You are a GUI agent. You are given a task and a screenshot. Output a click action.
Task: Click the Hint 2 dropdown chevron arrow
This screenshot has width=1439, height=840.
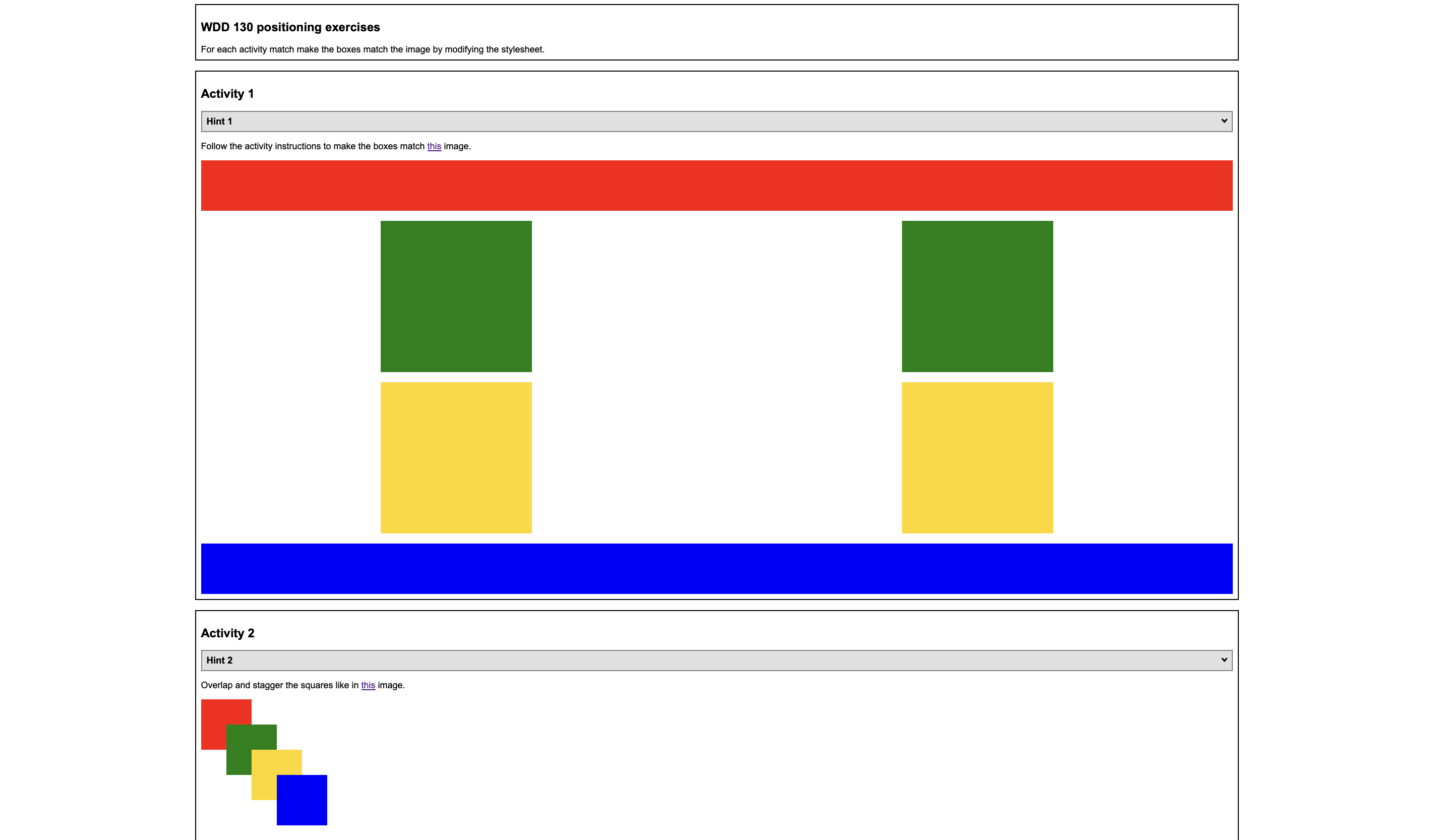1224,659
